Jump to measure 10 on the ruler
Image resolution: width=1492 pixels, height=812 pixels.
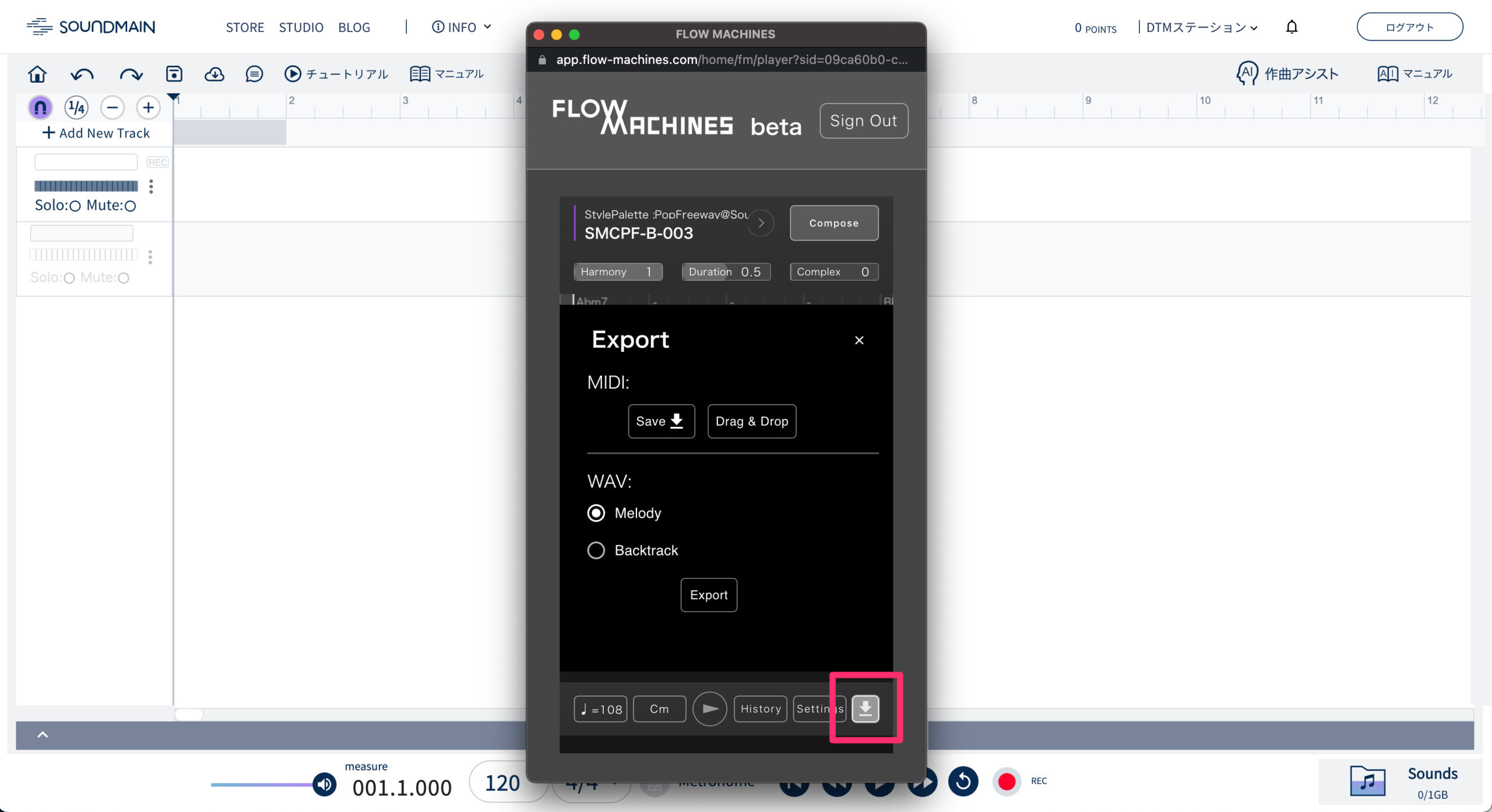tap(1205, 100)
